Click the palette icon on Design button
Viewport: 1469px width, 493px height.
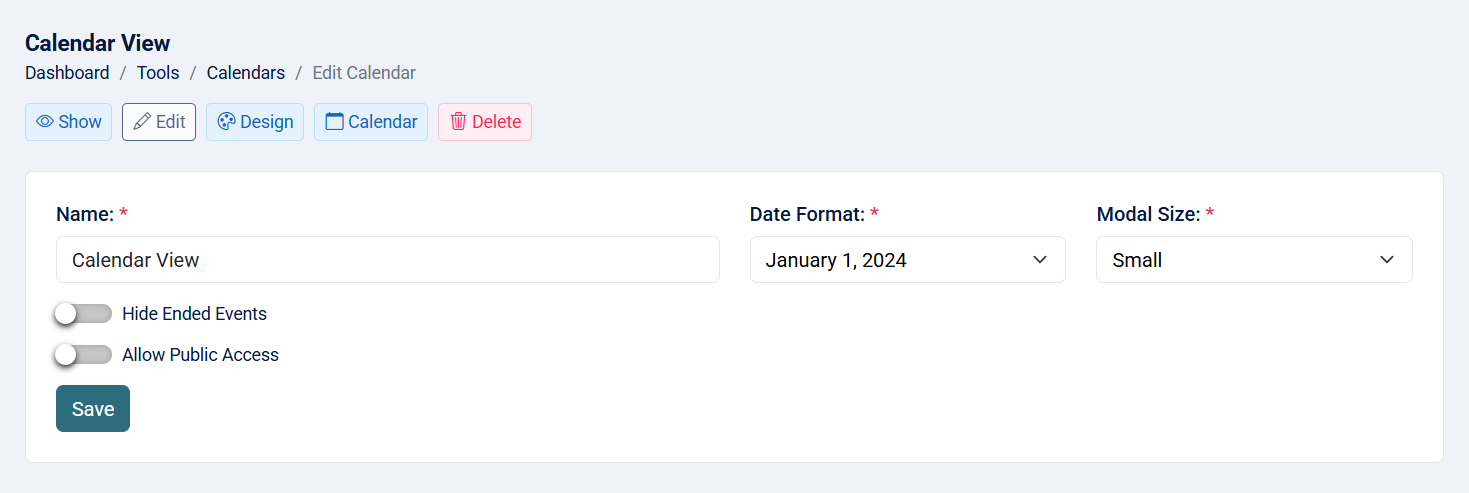(x=226, y=122)
